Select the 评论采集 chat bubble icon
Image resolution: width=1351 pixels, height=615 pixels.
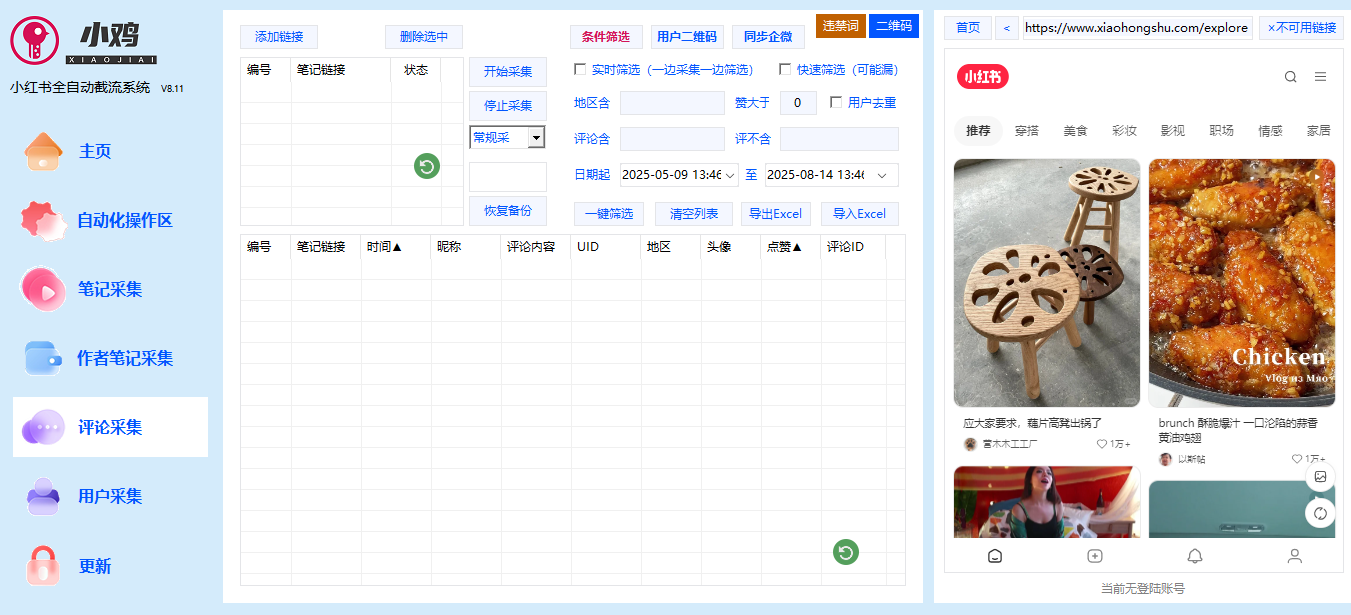43,428
